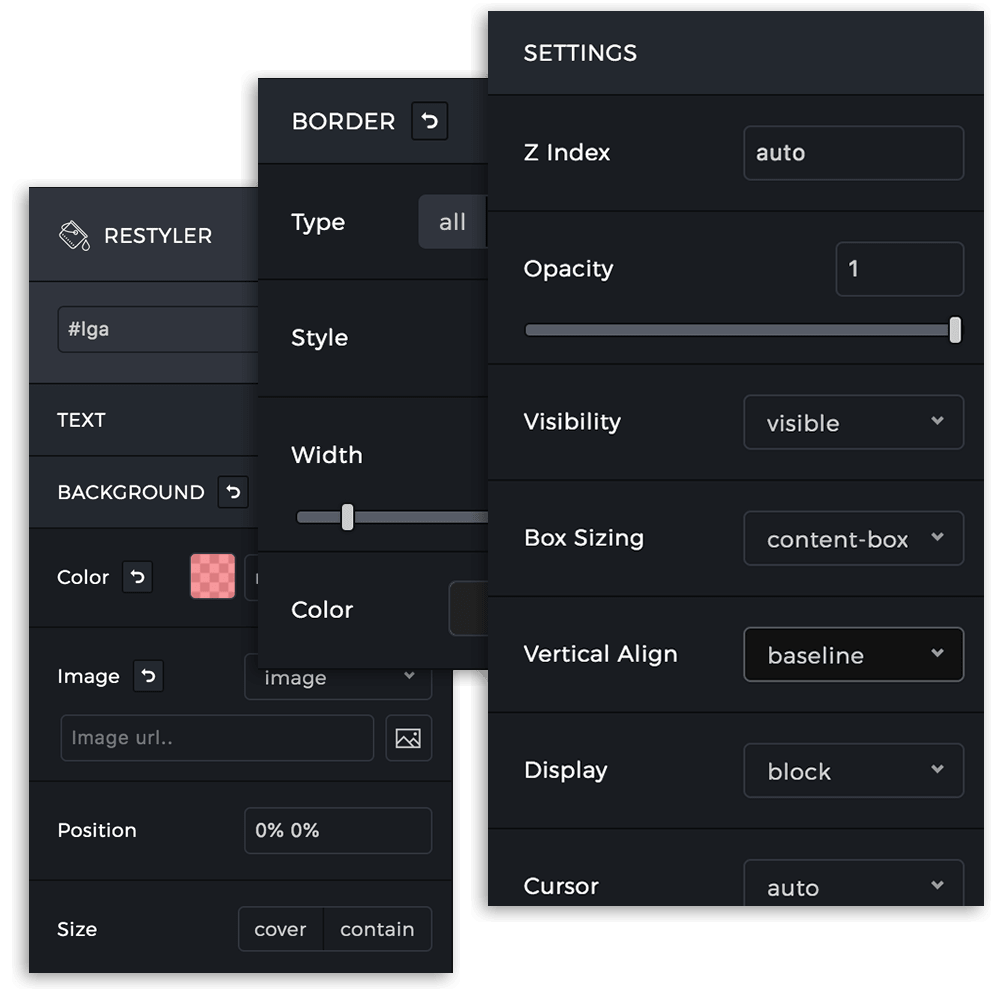The height and width of the screenshot is (1000, 1000).
Task: Click the pink background color swatch
Action: (213, 577)
